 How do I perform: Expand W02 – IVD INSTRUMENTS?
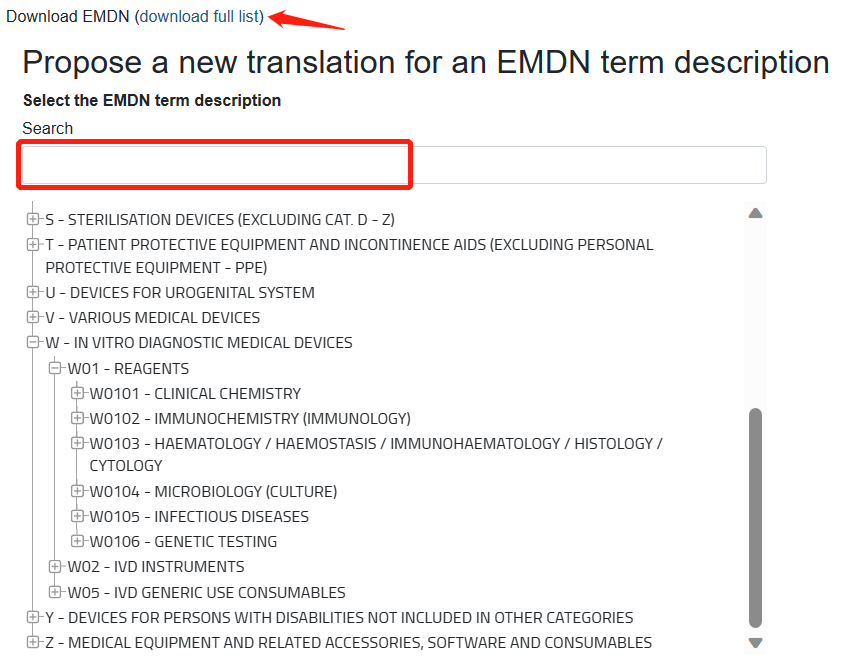tap(56, 566)
